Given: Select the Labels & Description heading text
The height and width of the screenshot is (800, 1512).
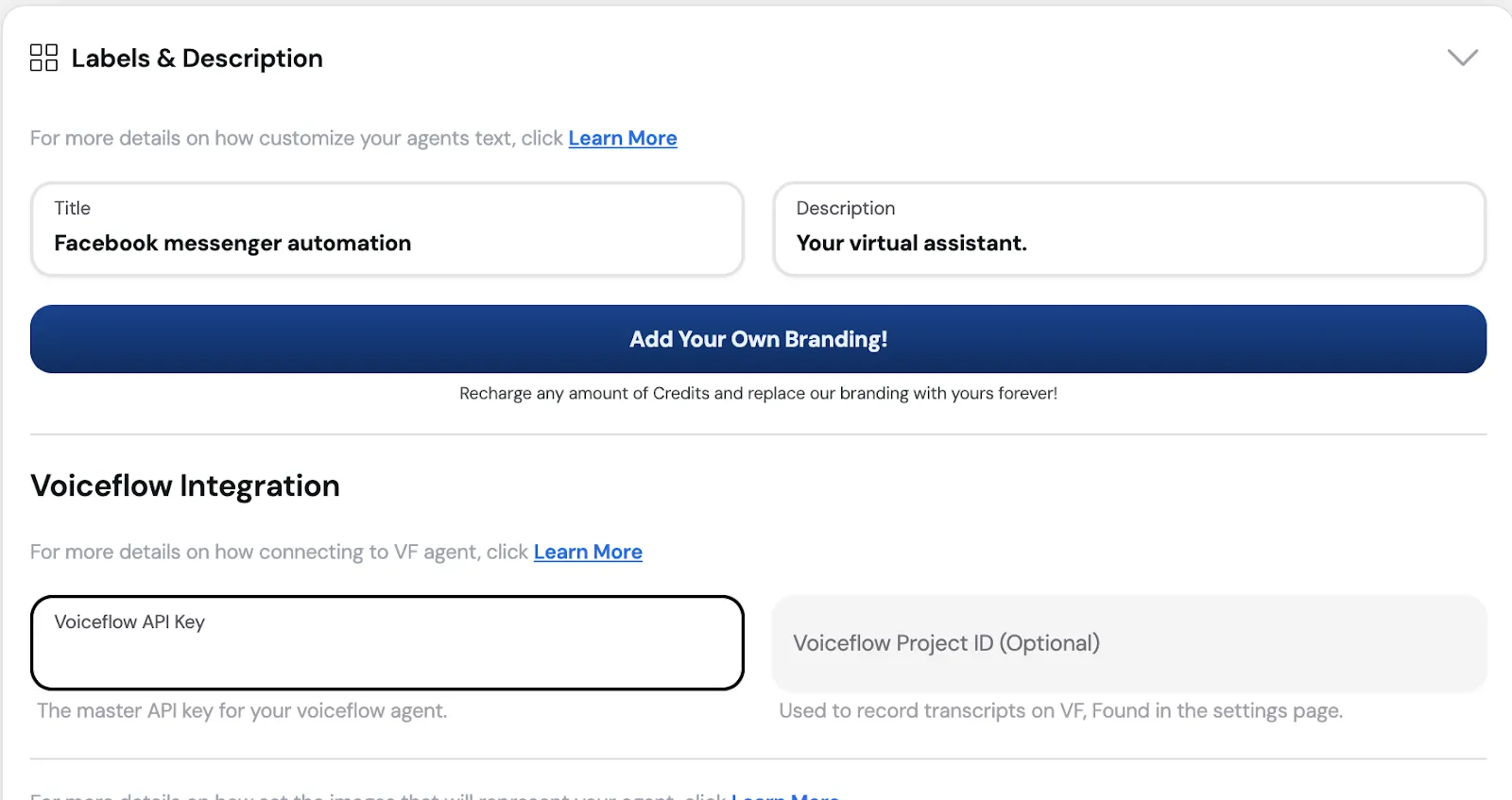Looking at the screenshot, I should click(x=198, y=59).
